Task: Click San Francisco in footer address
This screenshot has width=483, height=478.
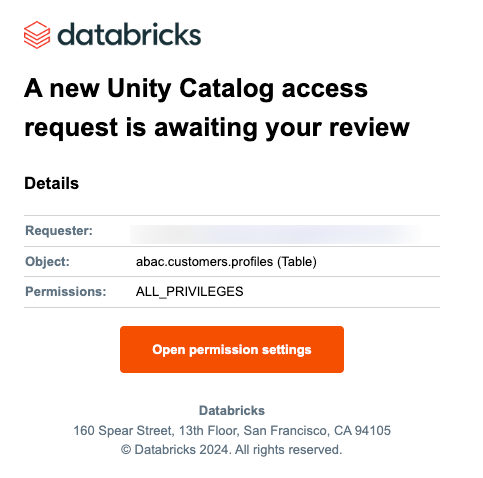Action: click(x=286, y=431)
